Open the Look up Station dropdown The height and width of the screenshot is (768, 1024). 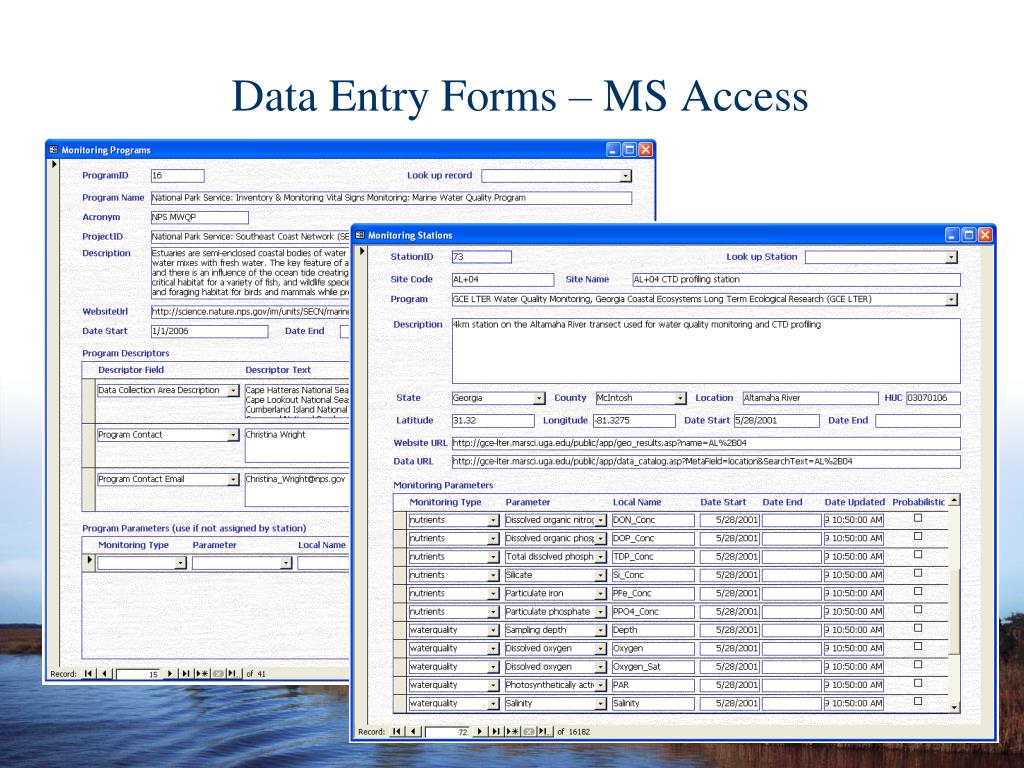(x=952, y=257)
